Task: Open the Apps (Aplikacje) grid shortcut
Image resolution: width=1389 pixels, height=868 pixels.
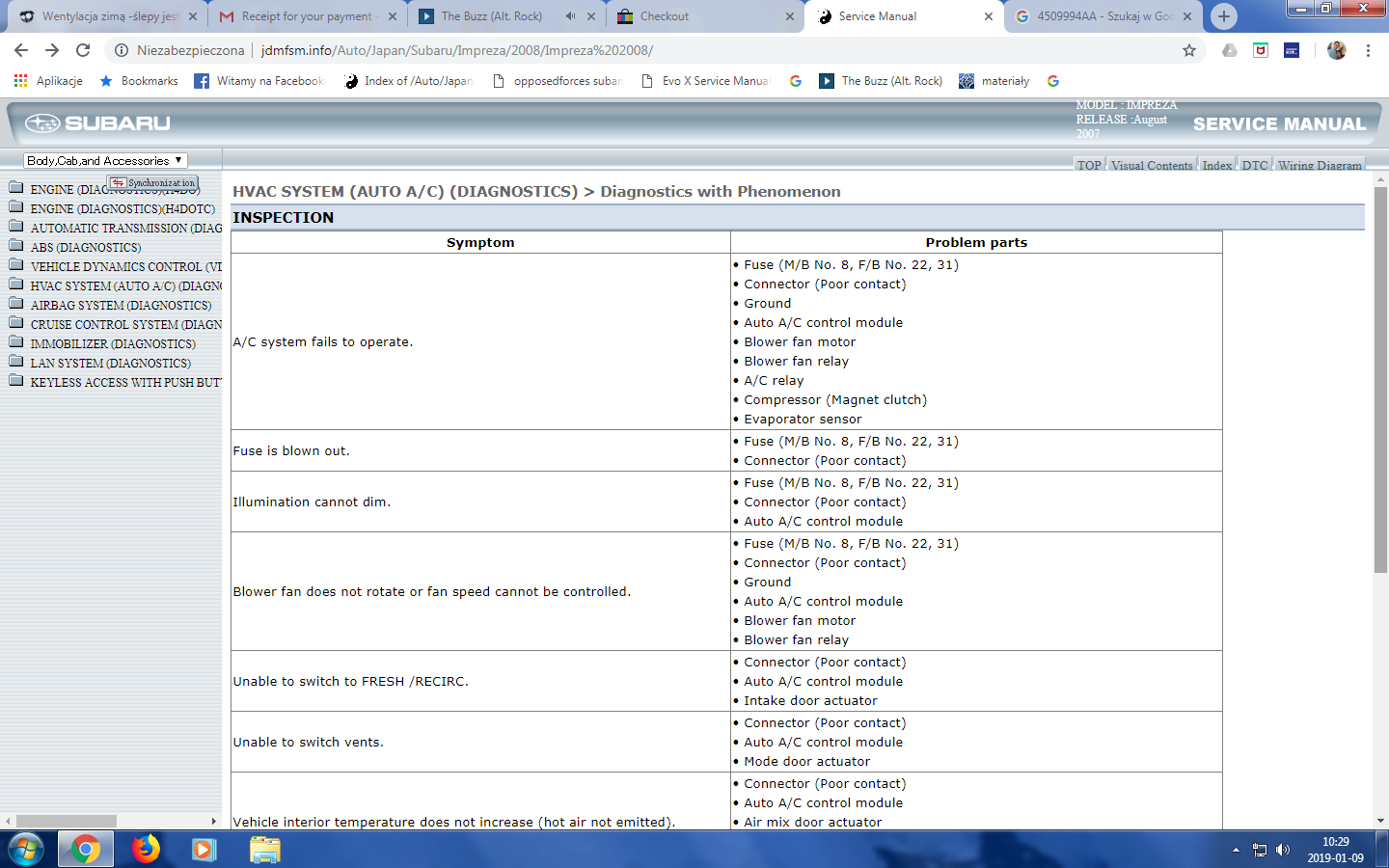Action: click(20, 81)
